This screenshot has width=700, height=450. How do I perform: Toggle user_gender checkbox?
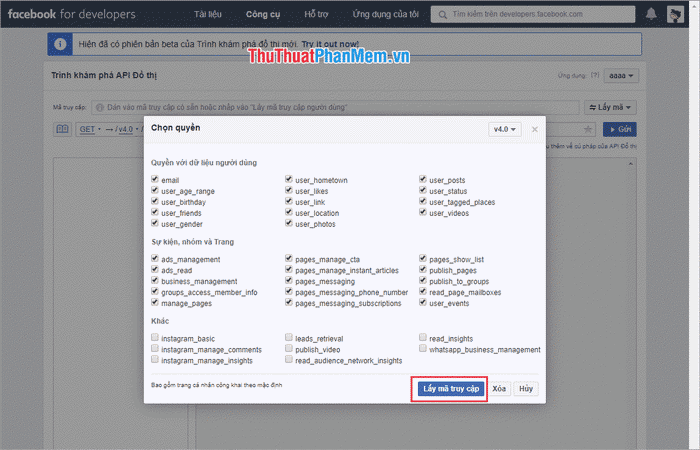[155, 223]
